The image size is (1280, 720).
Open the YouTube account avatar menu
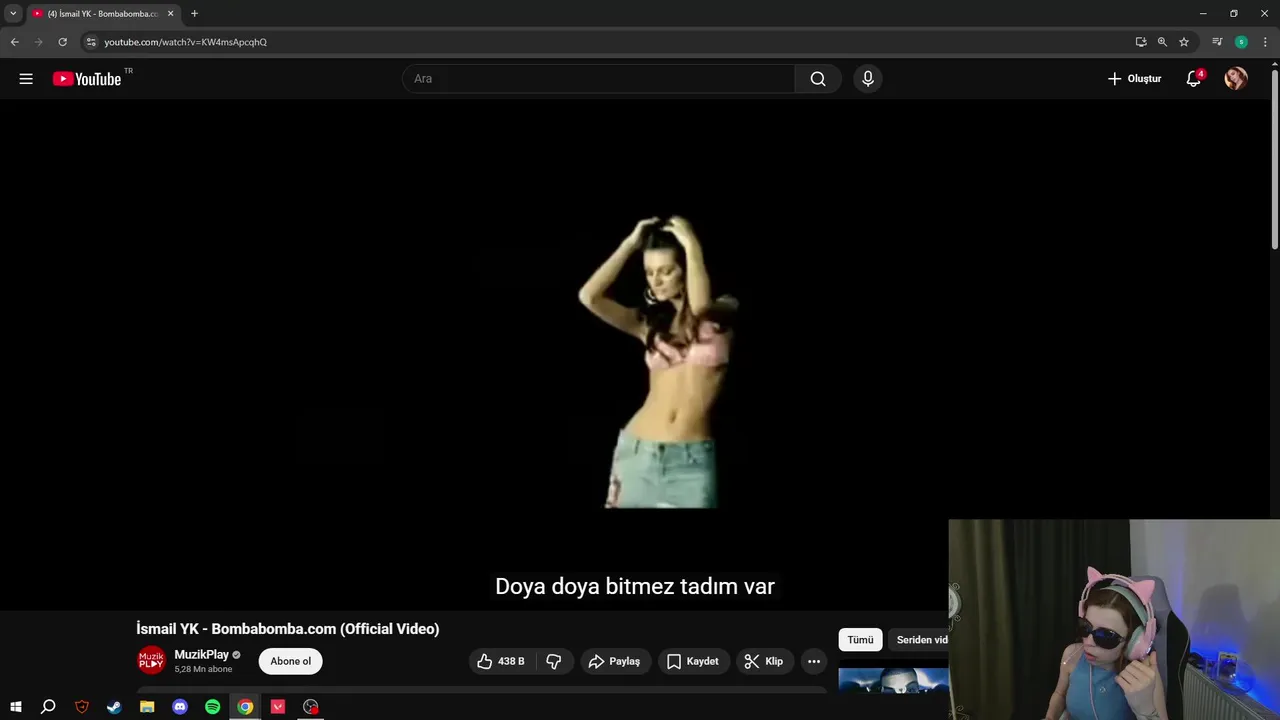coord(1236,79)
